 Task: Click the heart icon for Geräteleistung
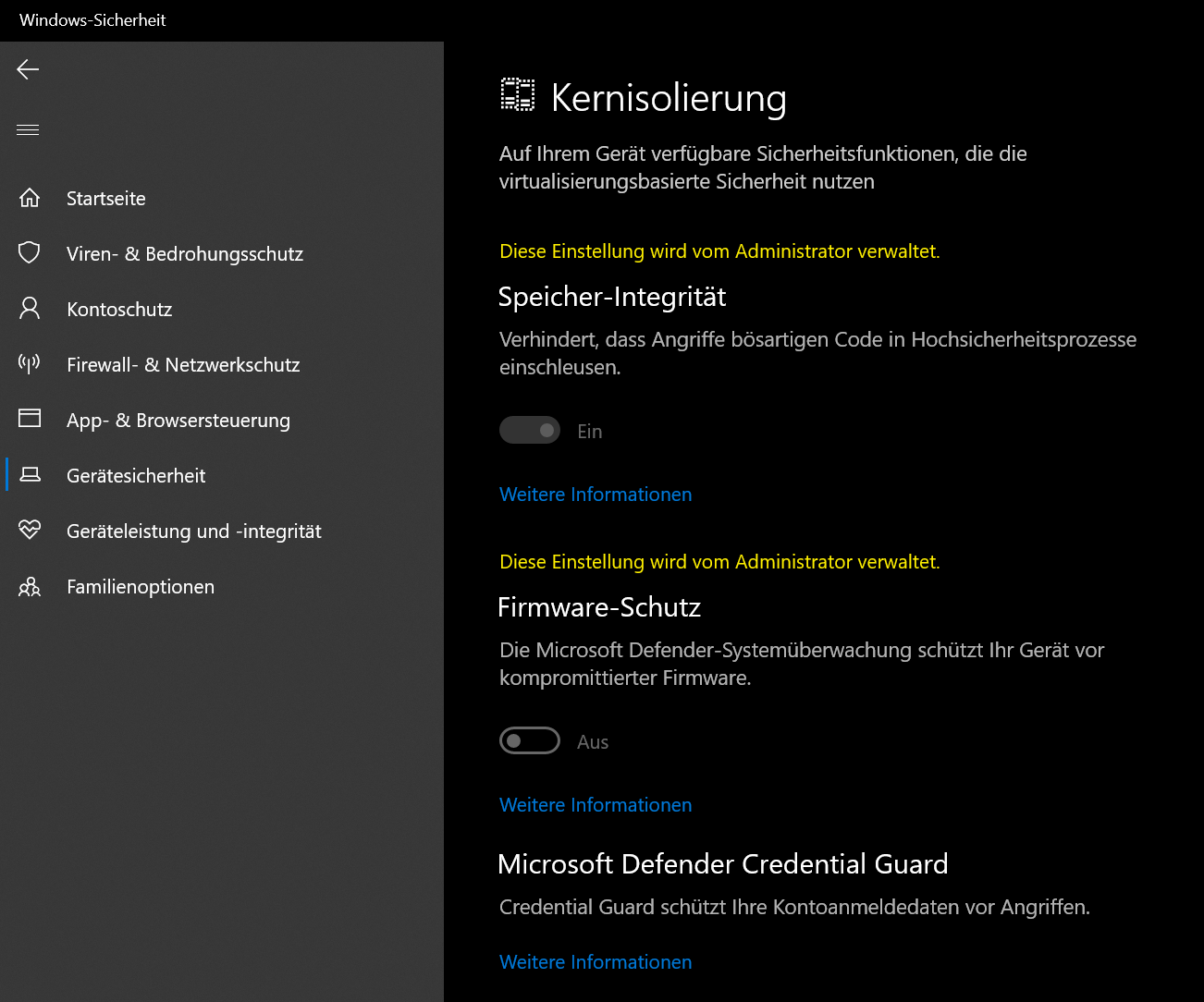coord(30,529)
